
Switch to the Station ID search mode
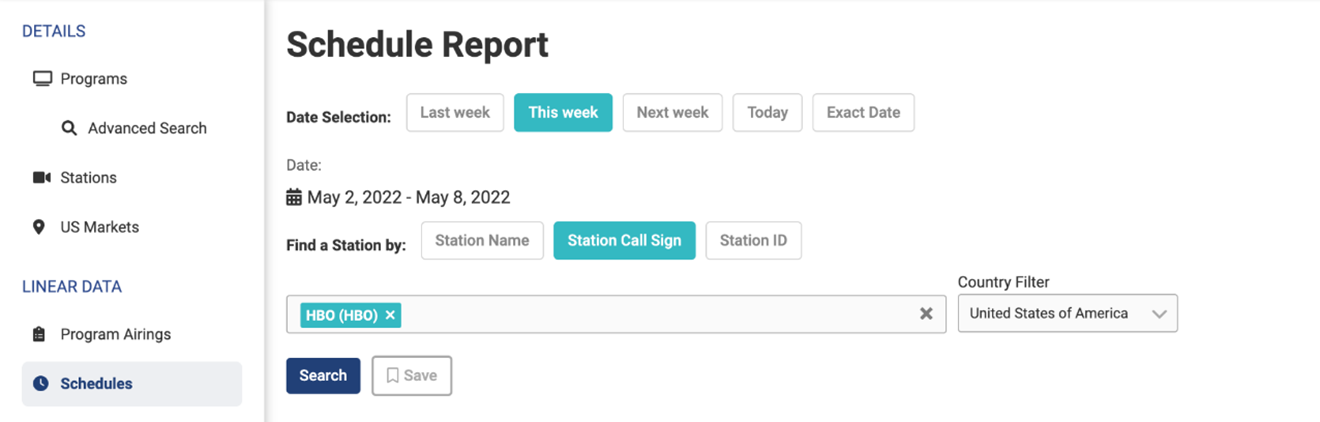click(753, 240)
